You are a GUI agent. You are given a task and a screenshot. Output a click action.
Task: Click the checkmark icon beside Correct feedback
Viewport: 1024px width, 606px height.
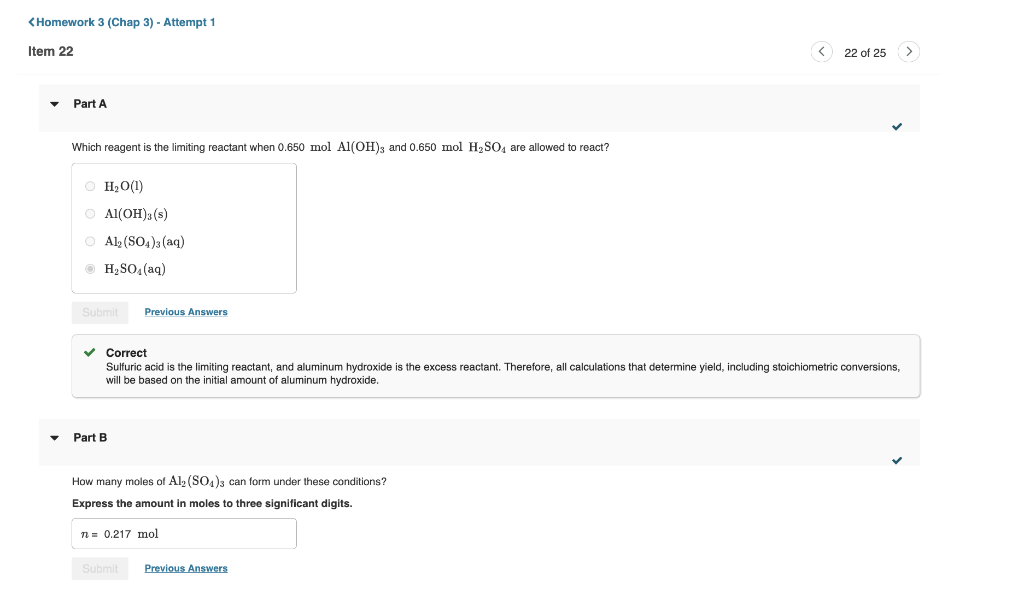(91, 352)
